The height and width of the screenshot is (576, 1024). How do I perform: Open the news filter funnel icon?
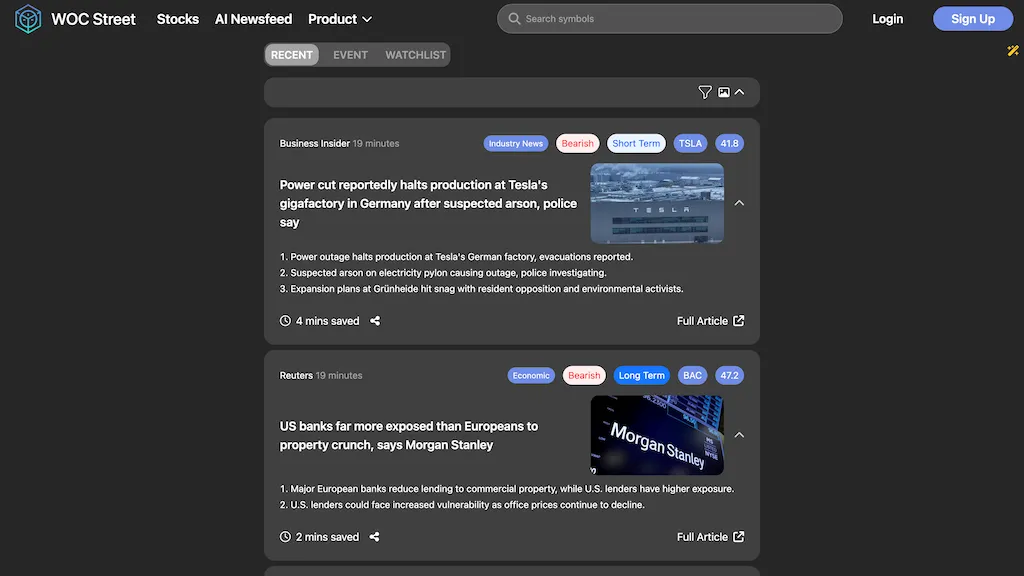(705, 92)
